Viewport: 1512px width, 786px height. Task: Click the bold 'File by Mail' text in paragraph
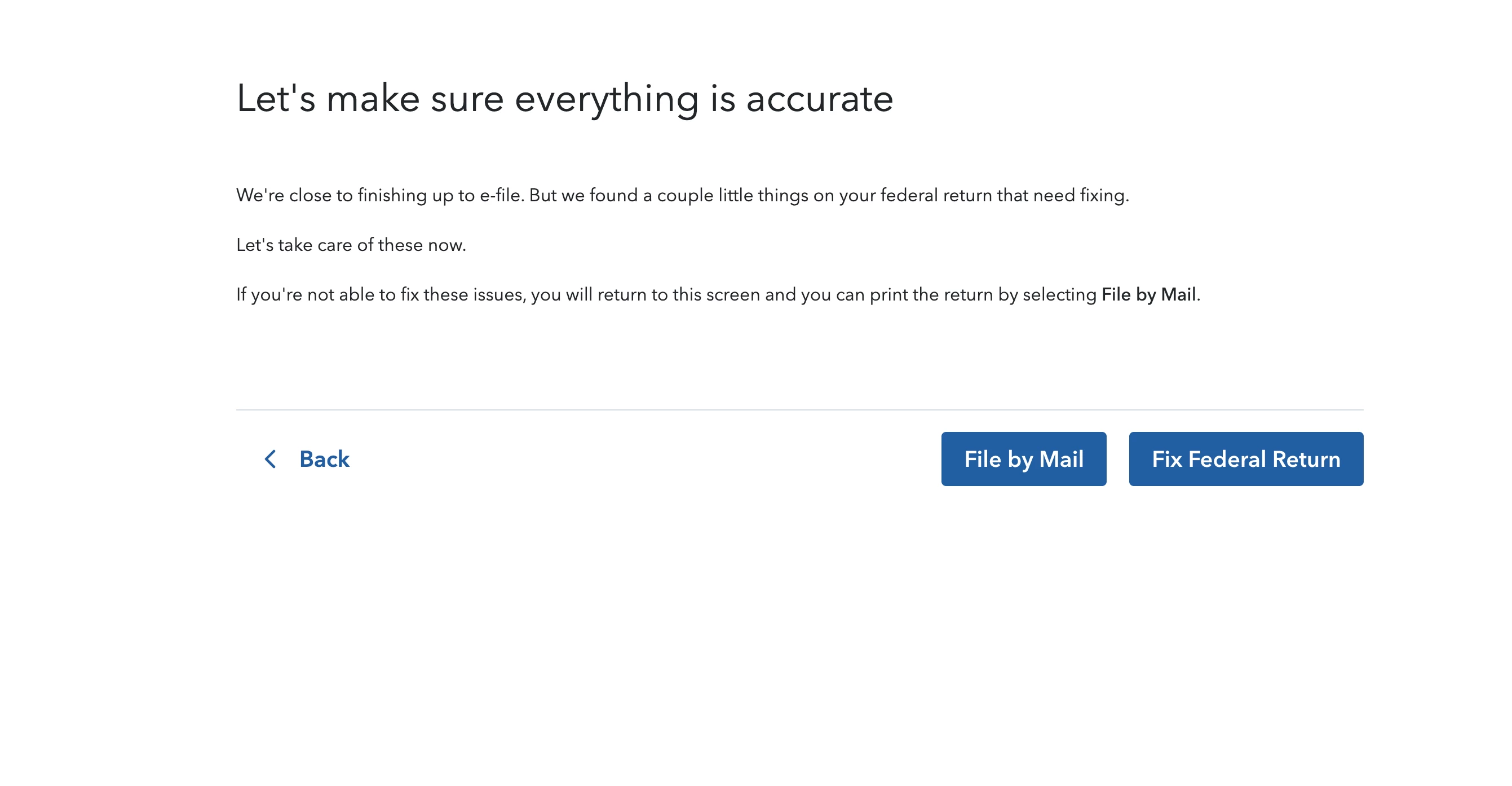[1148, 295]
